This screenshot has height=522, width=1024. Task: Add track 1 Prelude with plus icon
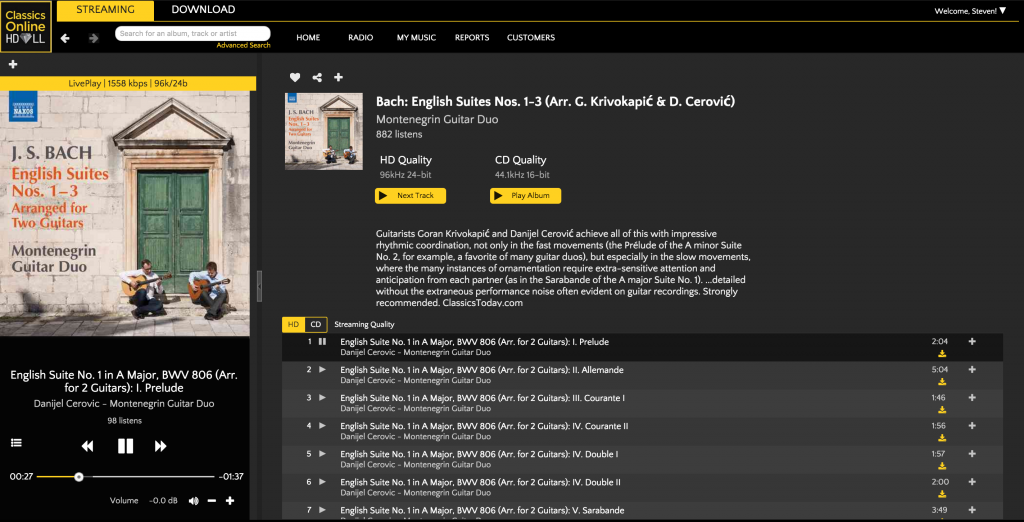tap(972, 341)
